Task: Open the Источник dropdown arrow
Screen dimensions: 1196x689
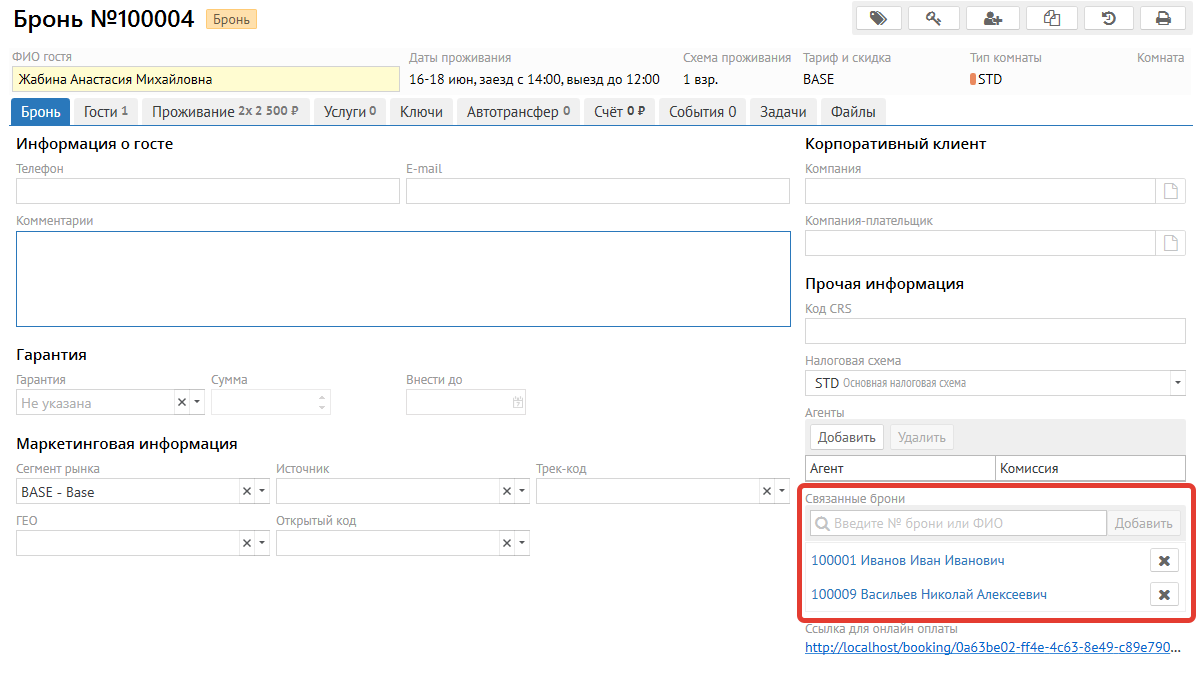Action: point(522,491)
